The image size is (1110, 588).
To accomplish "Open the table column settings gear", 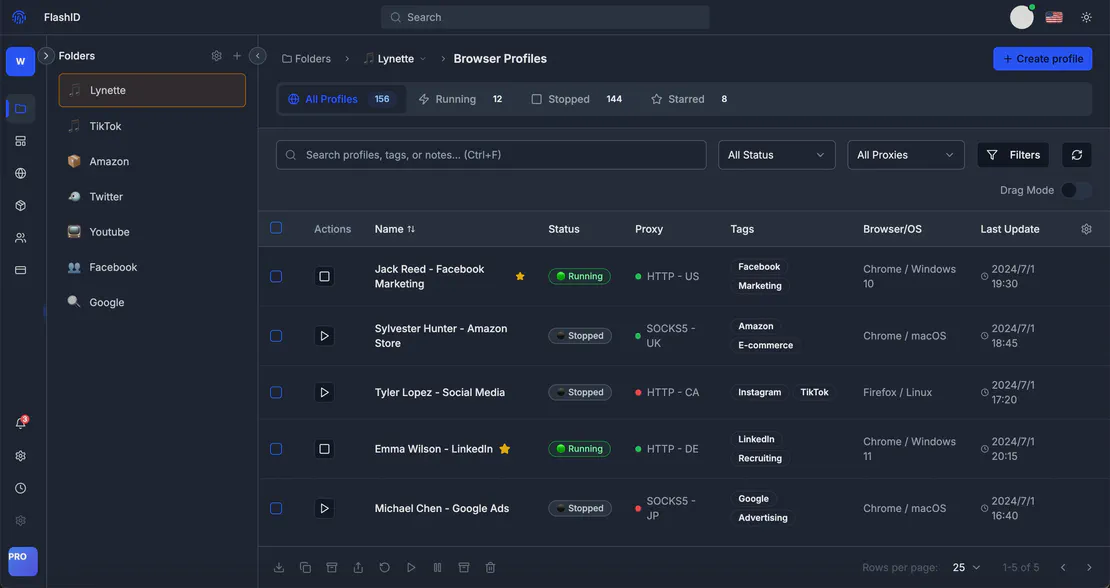I will click(1087, 229).
